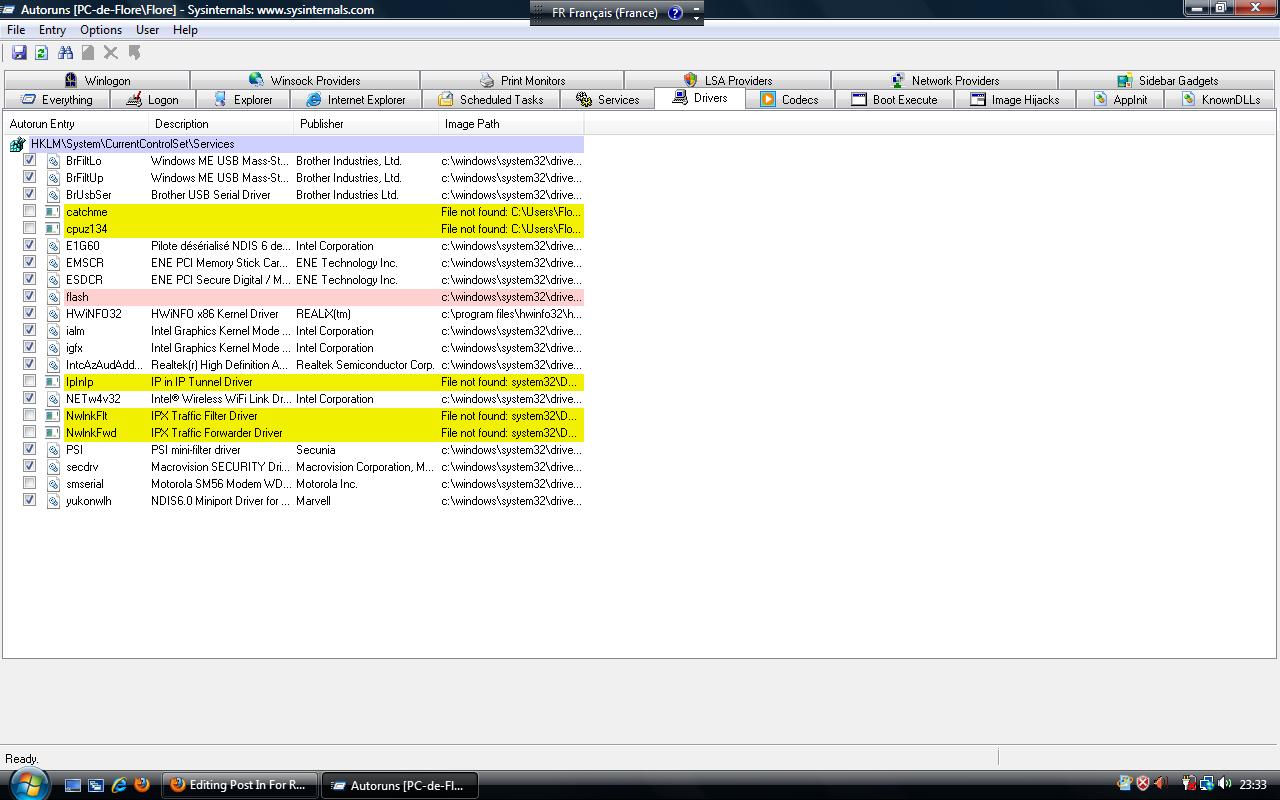Click the language bar help question icon
Viewport: 1280px width, 800px height.
pyautogui.click(x=675, y=13)
